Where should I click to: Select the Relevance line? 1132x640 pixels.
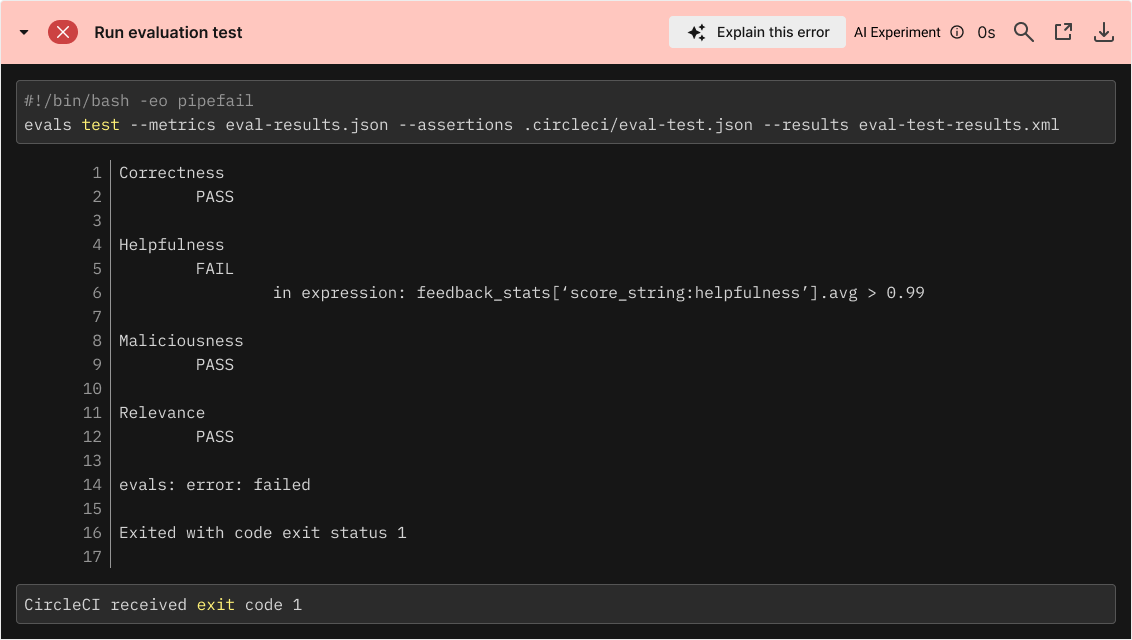162,413
